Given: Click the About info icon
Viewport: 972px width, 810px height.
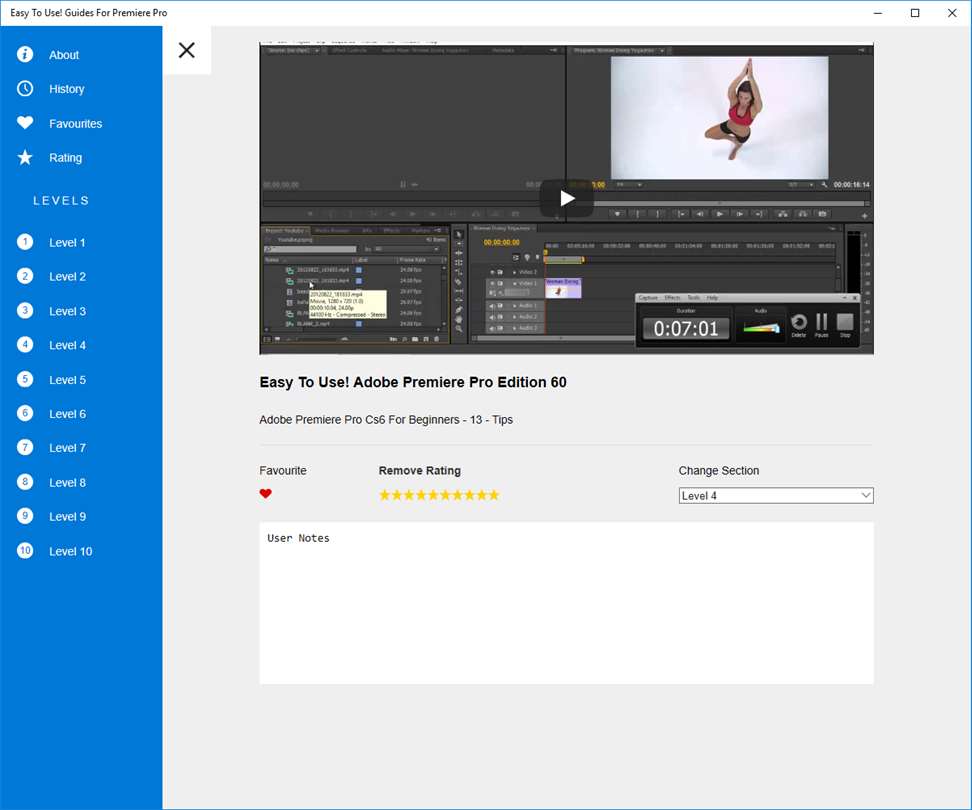Looking at the screenshot, I should coord(25,54).
